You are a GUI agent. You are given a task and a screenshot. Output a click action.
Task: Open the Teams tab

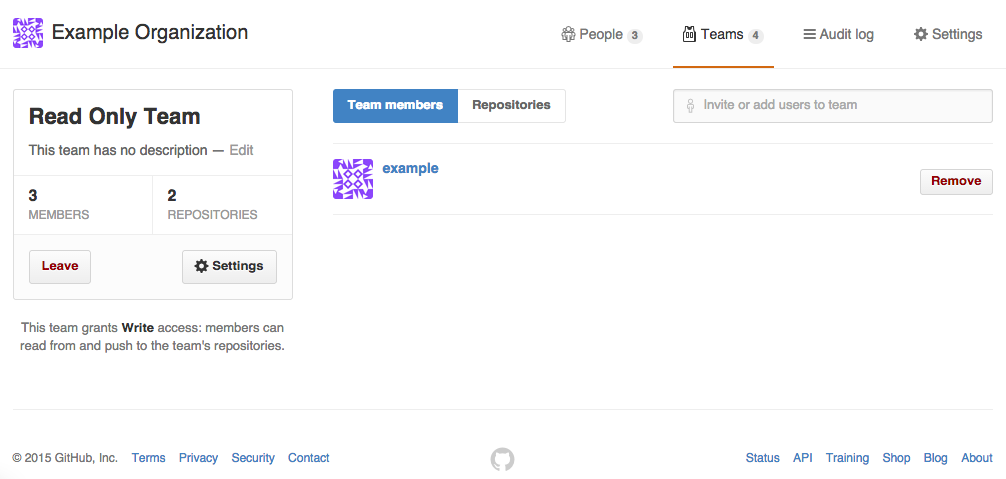(x=722, y=35)
